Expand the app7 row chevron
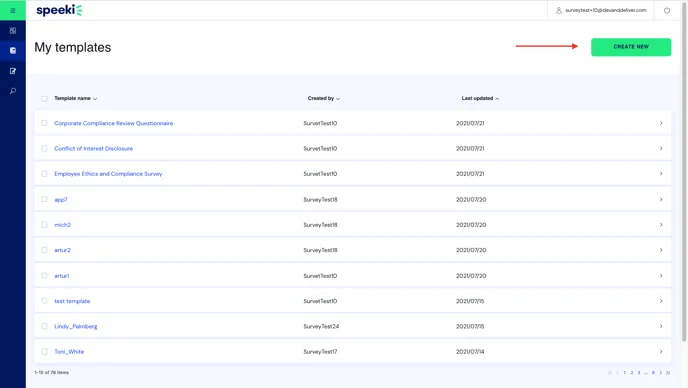Image resolution: width=688 pixels, height=388 pixels. (661, 199)
